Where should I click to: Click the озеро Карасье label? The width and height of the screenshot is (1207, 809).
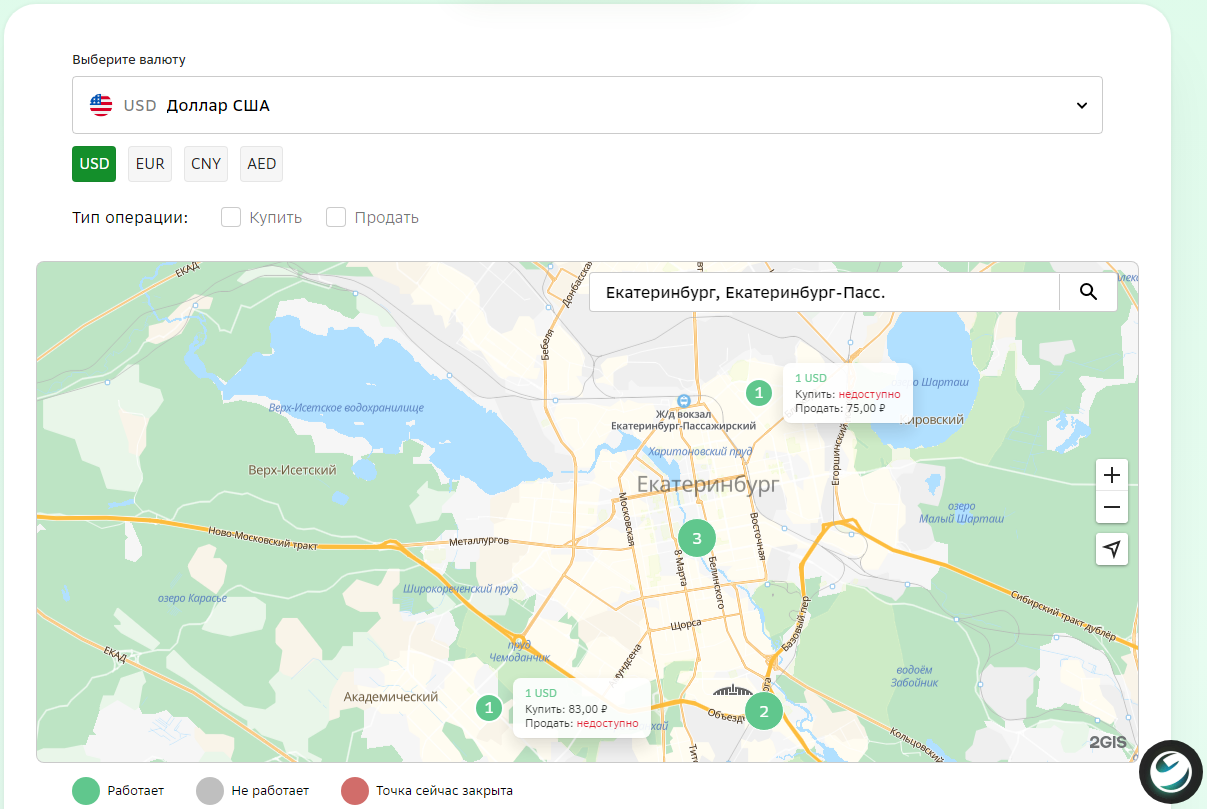(x=193, y=598)
